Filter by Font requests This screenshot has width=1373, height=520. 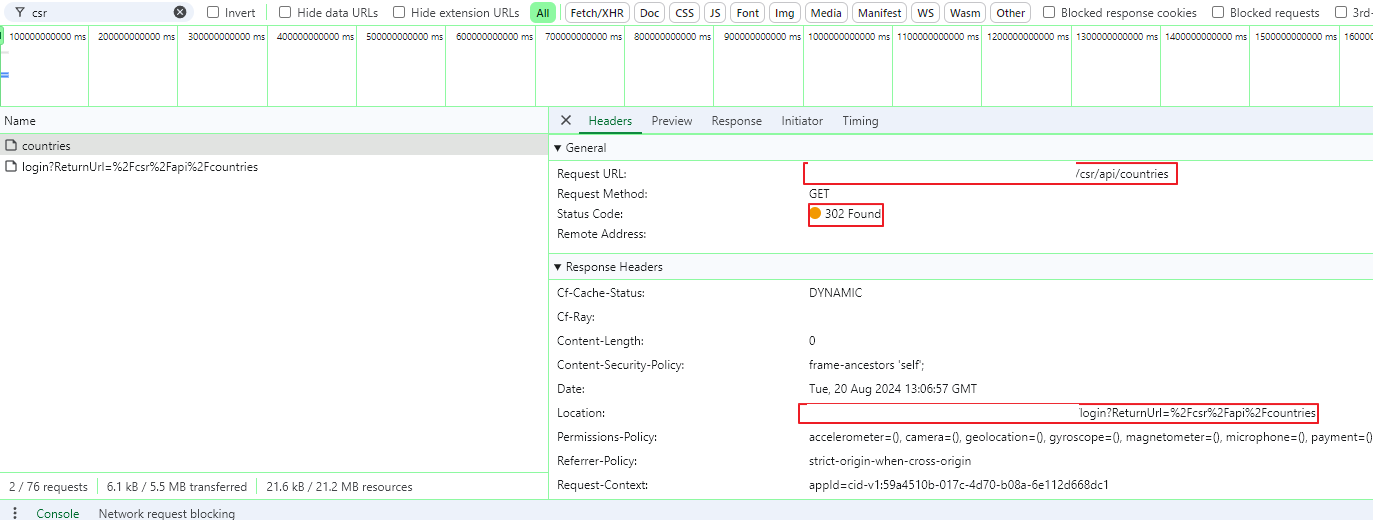coord(748,13)
